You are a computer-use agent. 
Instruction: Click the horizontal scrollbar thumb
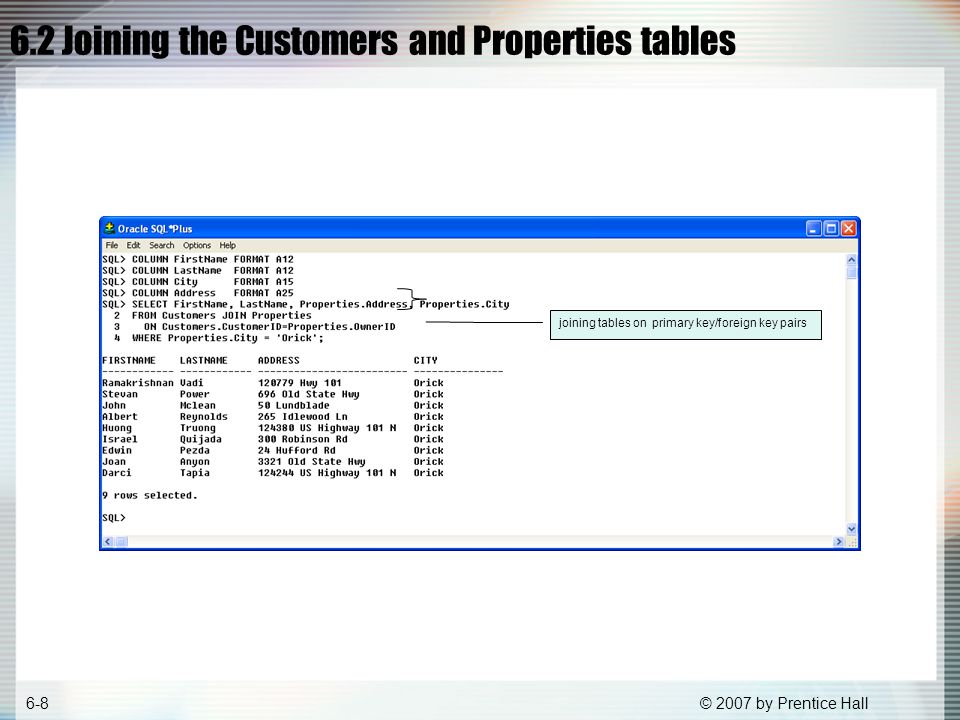tap(121, 542)
